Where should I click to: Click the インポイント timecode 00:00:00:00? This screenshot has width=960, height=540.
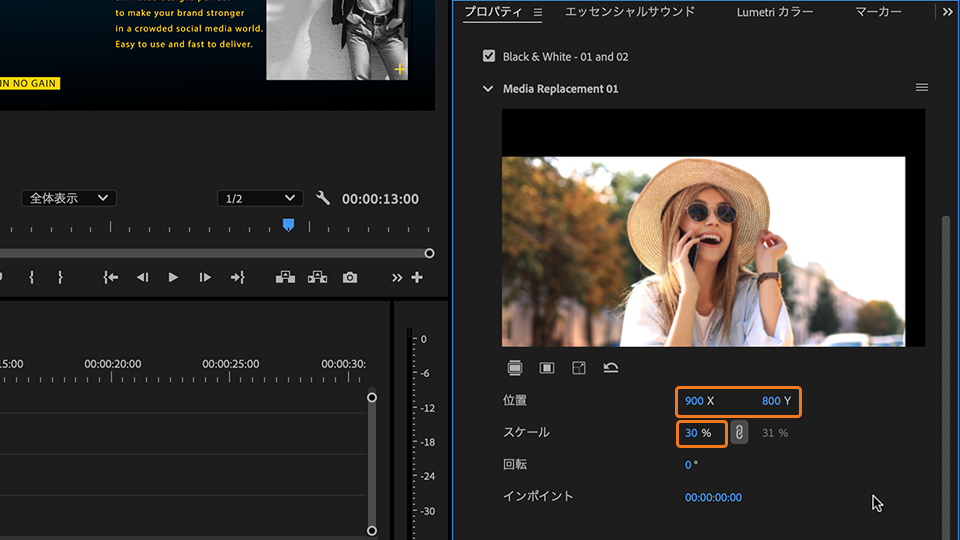point(713,497)
